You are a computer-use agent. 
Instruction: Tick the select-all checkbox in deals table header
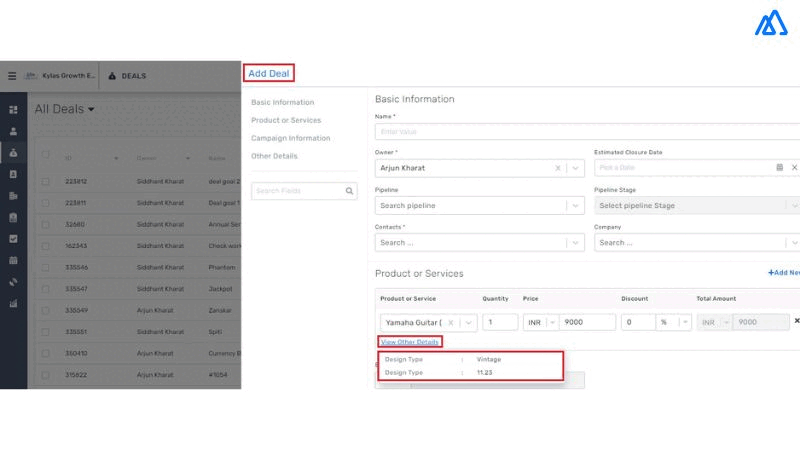click(x=45, y=154)
